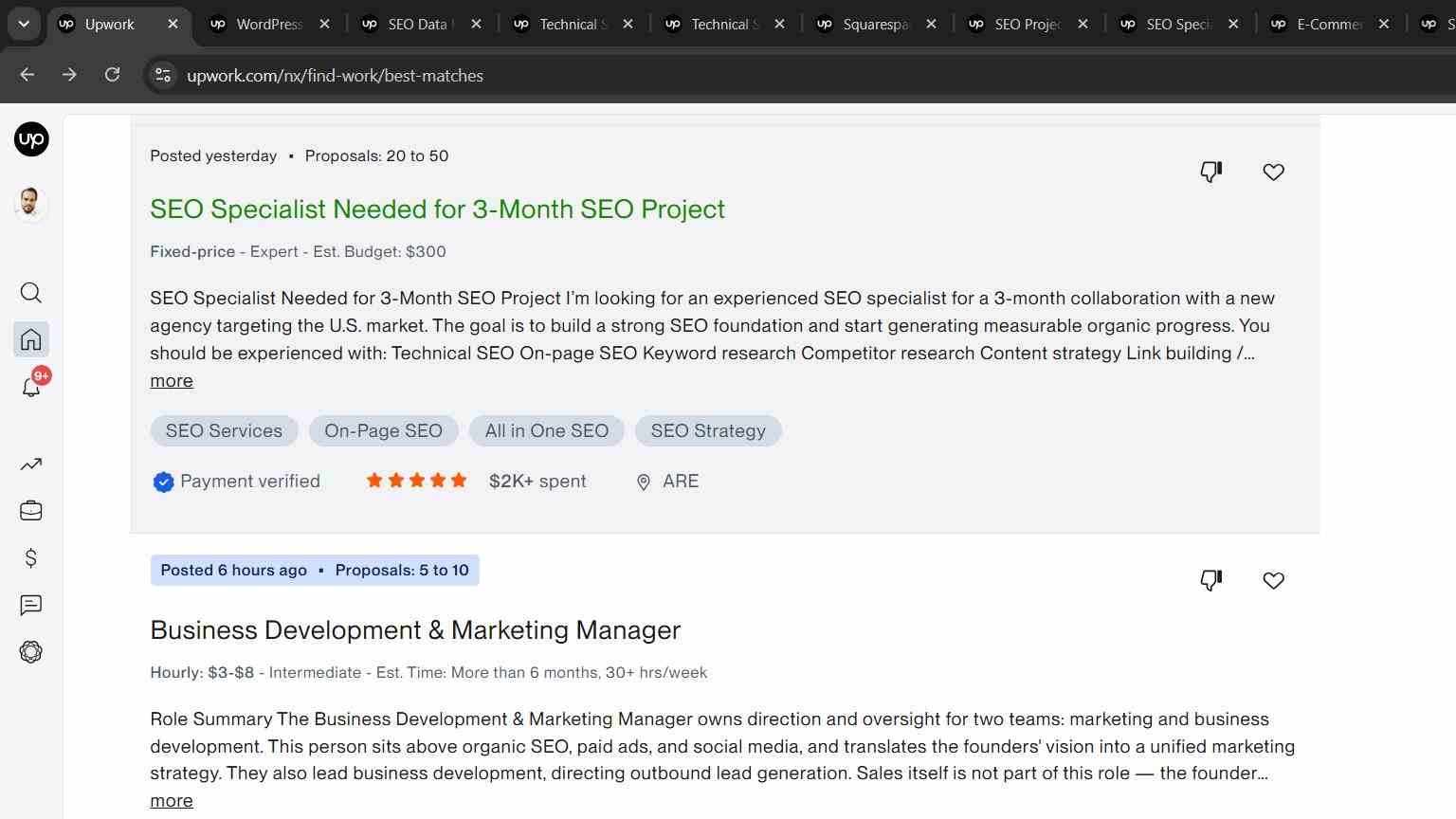
Task: Open the dollar sign finances icon
Action: (31, 558)
